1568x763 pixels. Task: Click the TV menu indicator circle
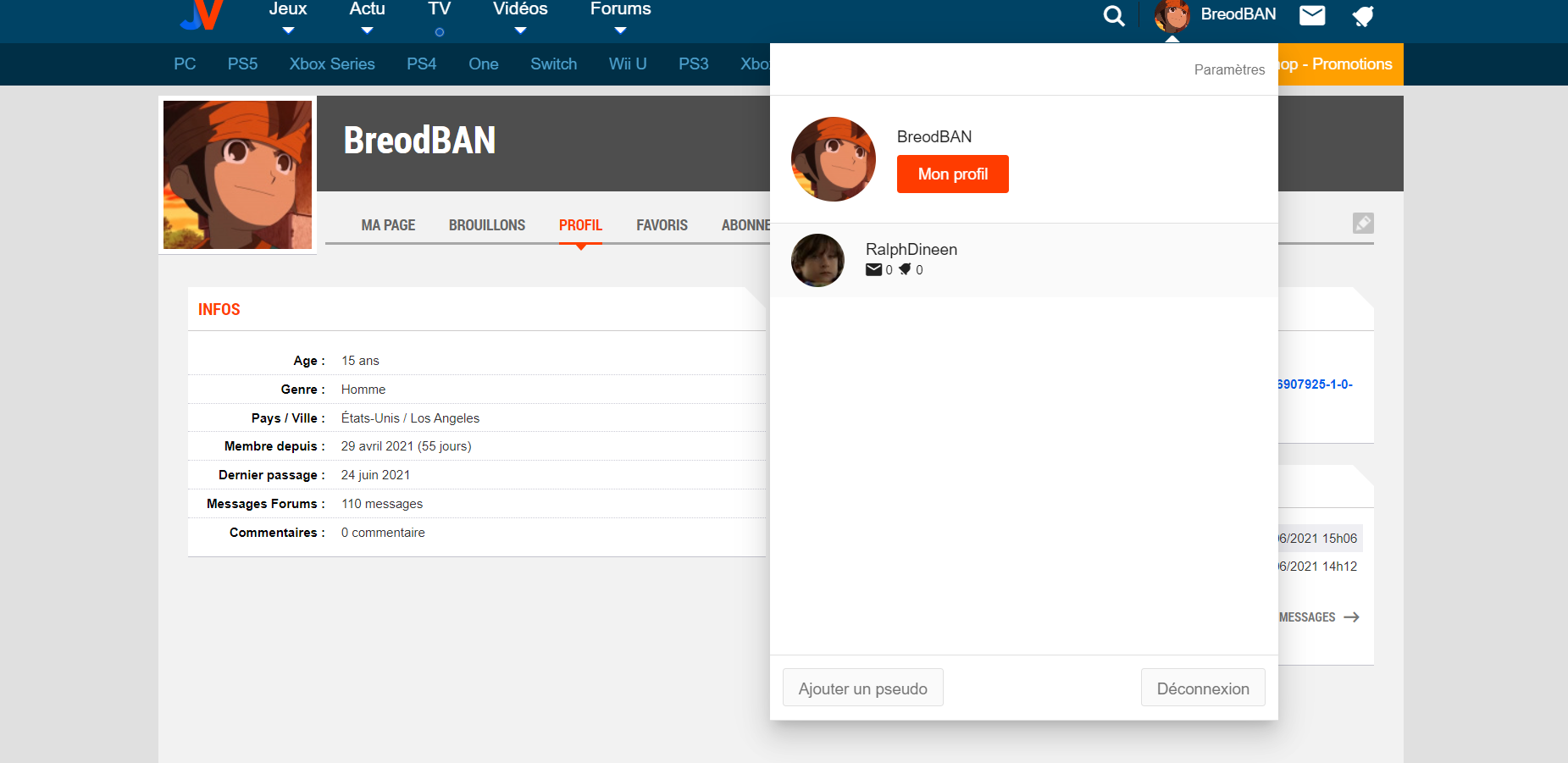[x=440, y=32]
